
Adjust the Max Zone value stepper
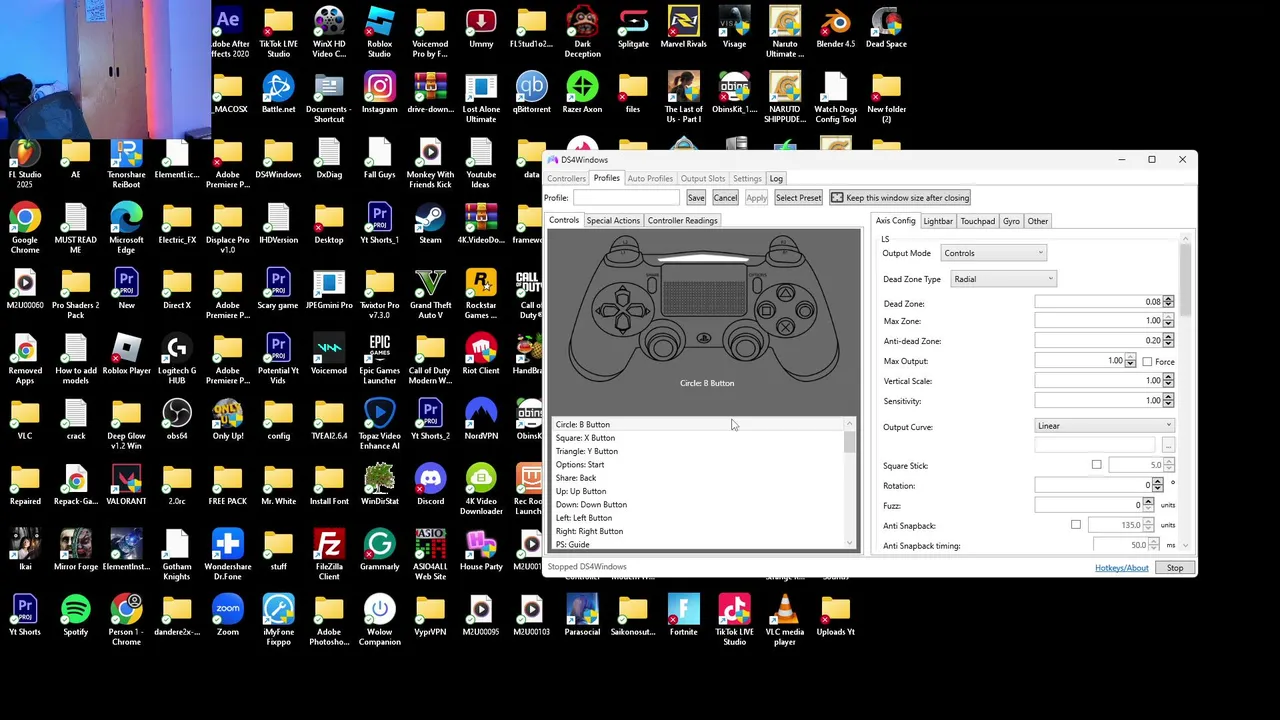[1168, 321]
